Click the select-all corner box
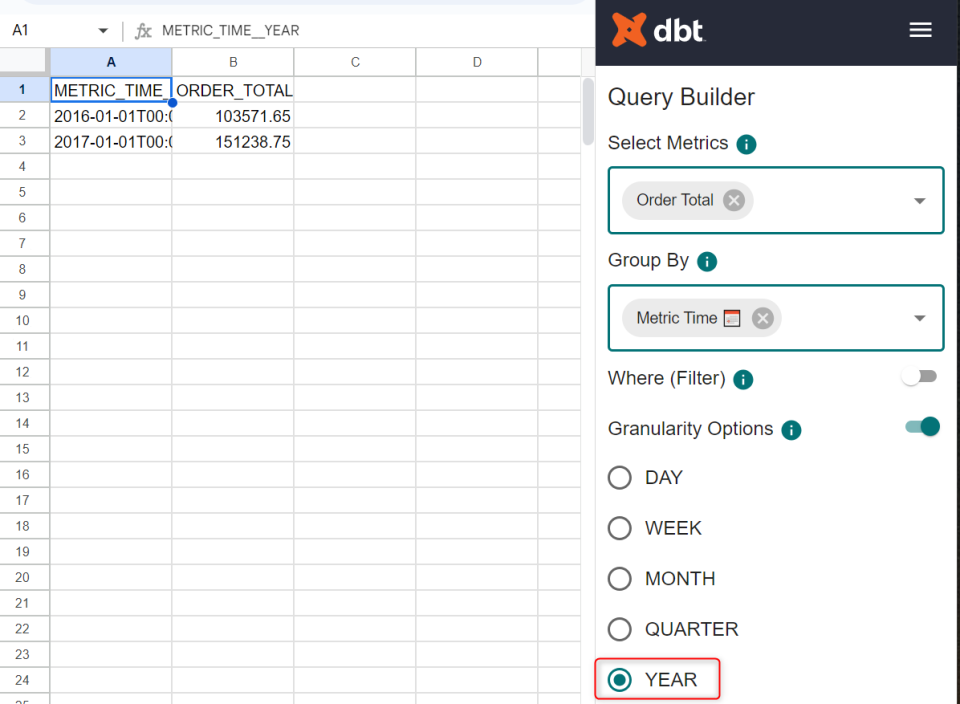Viewport: 960px width, 704px height. point(23,61)
